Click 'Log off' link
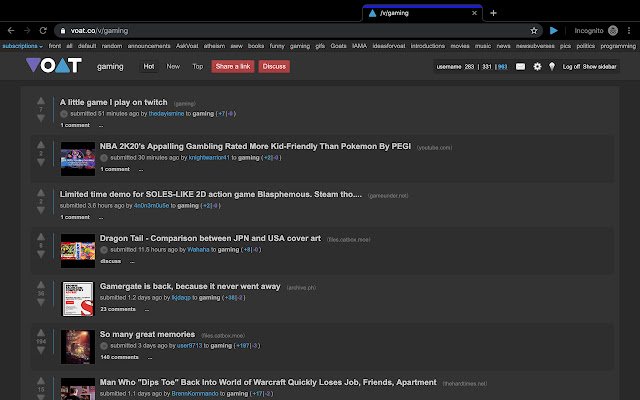Viewport: 640px width, 400px height. 571,67
